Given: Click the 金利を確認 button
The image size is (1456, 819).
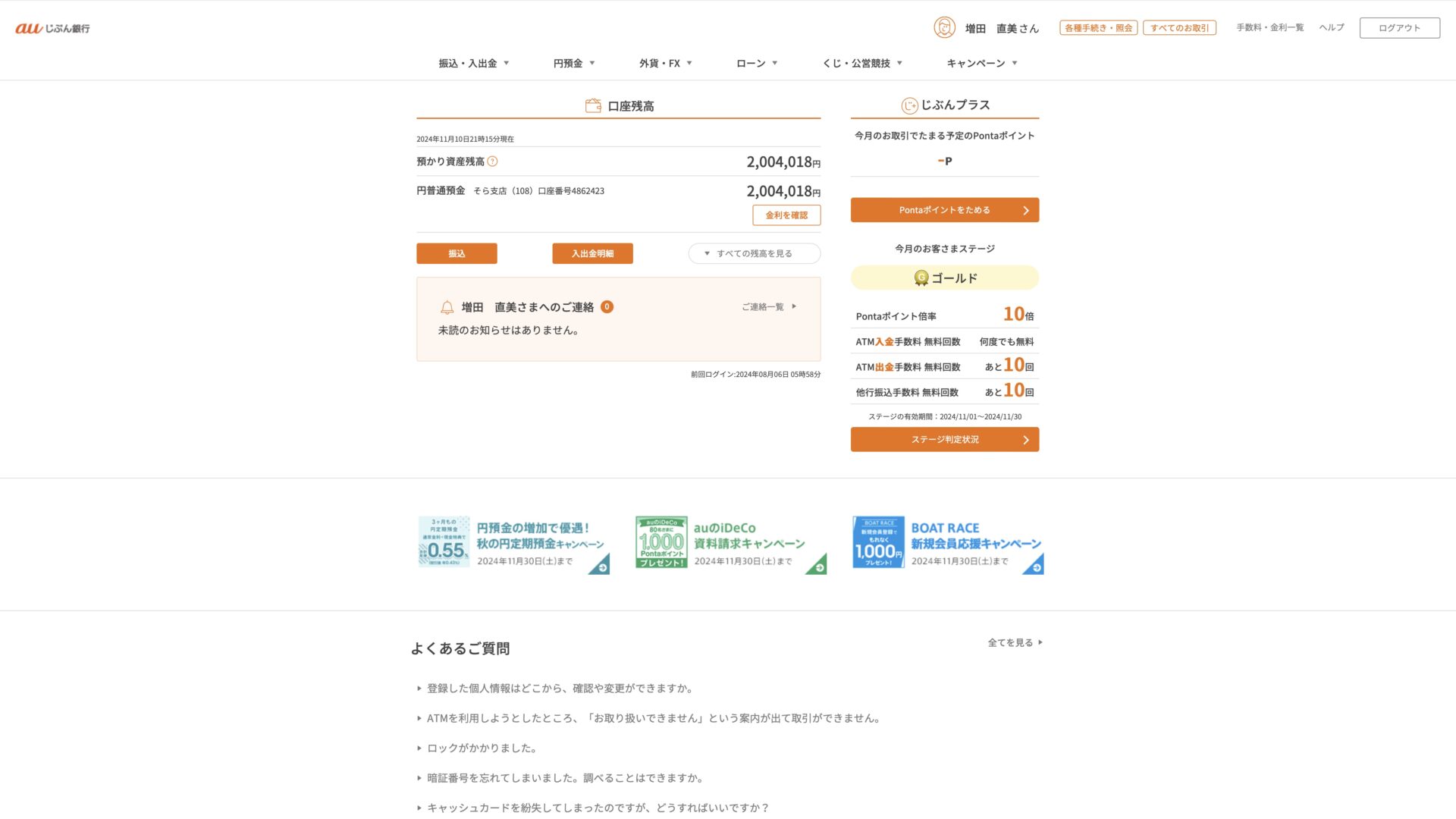Looking at the screenshot, I should click(x=786, y=215).
